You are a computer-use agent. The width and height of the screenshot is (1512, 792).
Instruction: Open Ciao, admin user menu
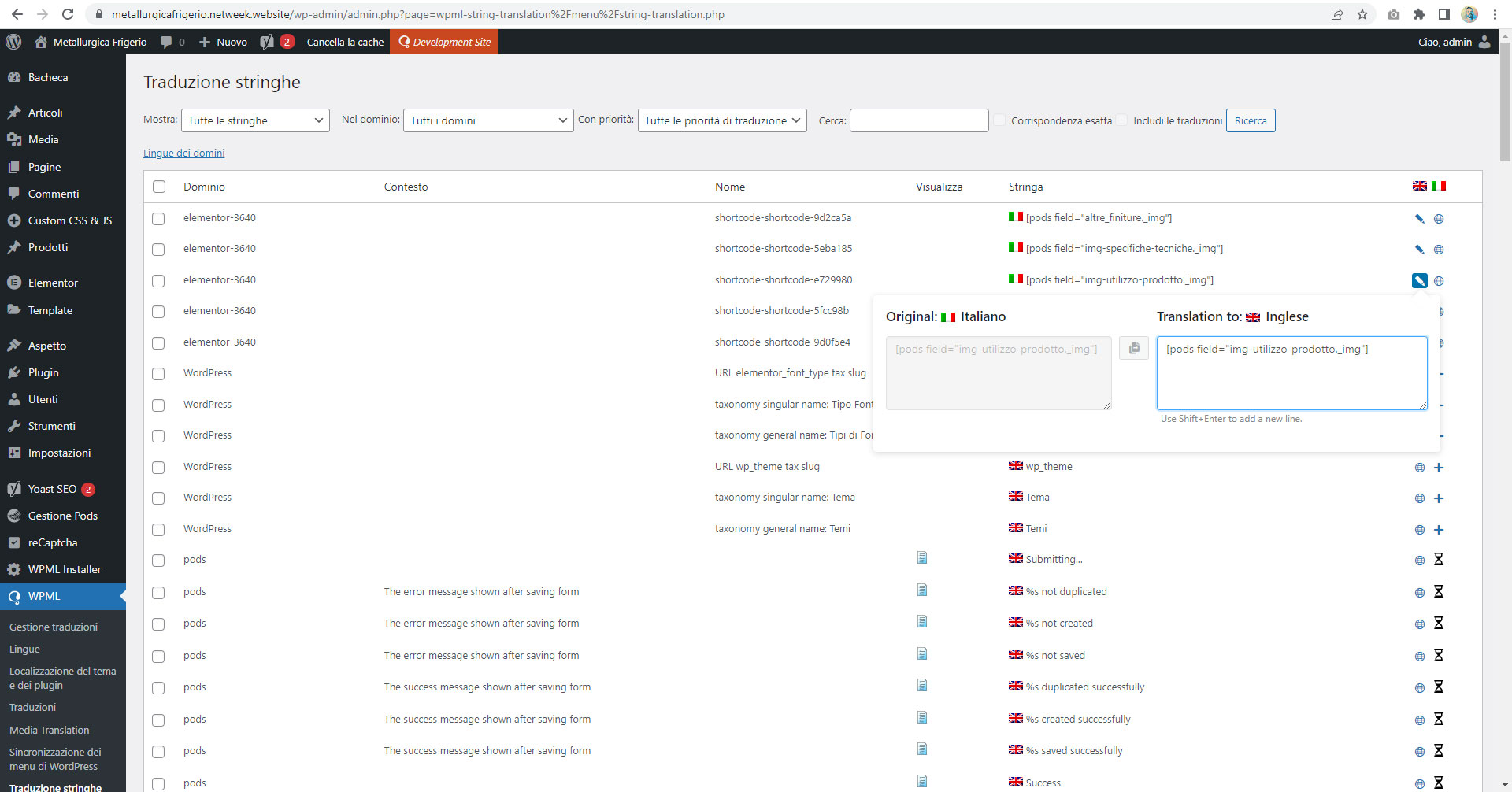1454,42
